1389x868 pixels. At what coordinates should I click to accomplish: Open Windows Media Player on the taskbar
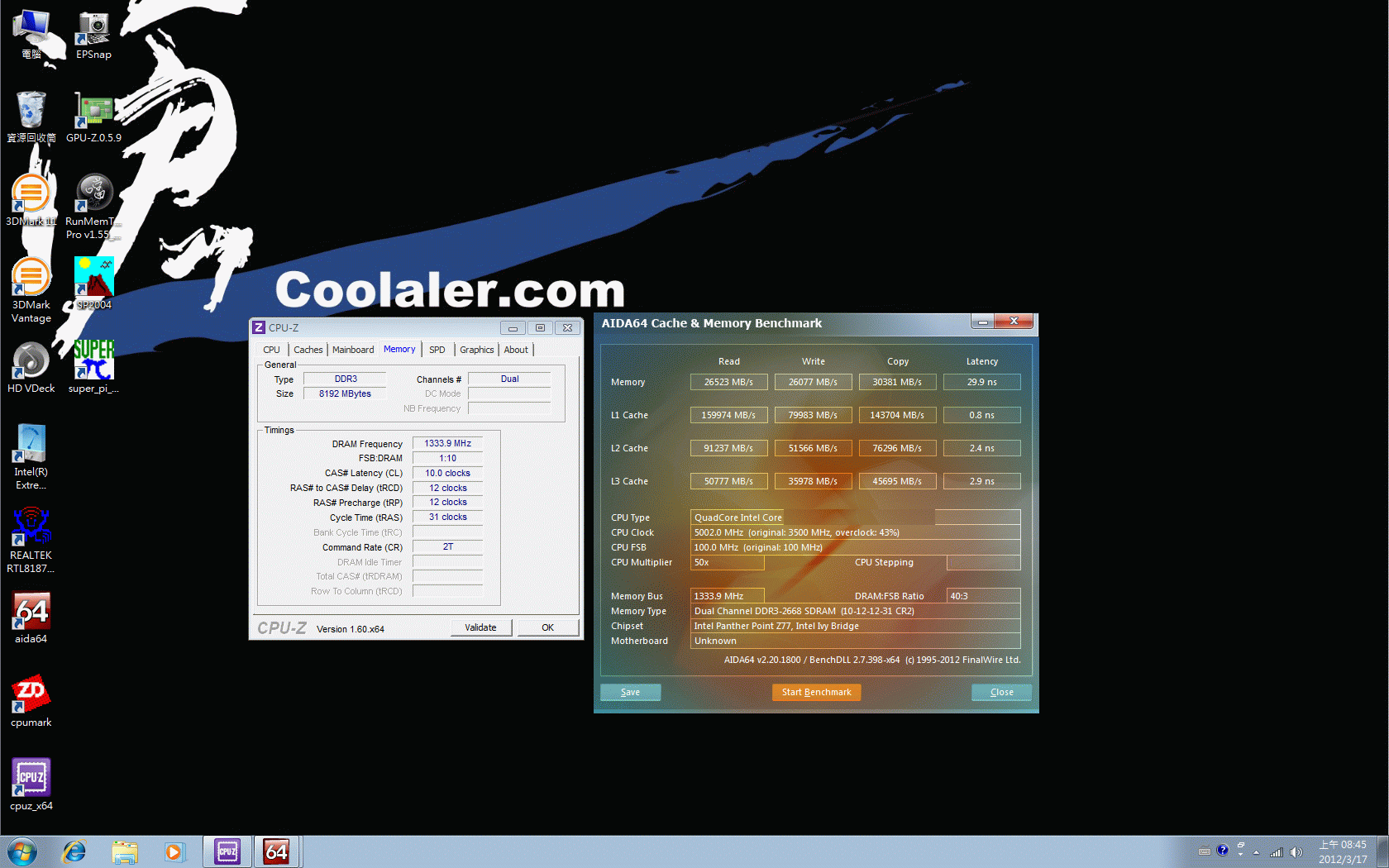174,851
